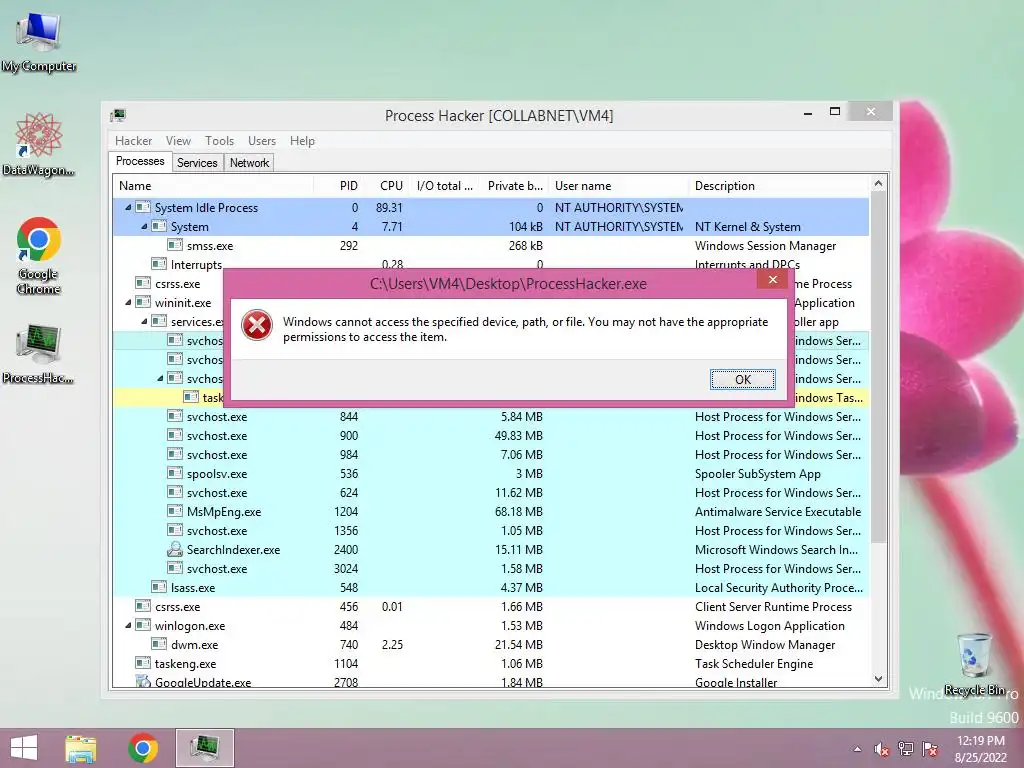Sort by the Private bytes column header
This screenshot has width=1024, height=768.
[514, 185]
